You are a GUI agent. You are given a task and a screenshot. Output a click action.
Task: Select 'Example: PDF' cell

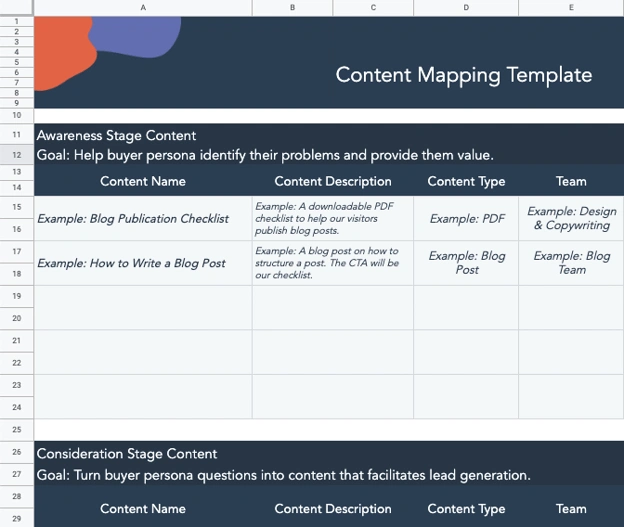(466, 218)
